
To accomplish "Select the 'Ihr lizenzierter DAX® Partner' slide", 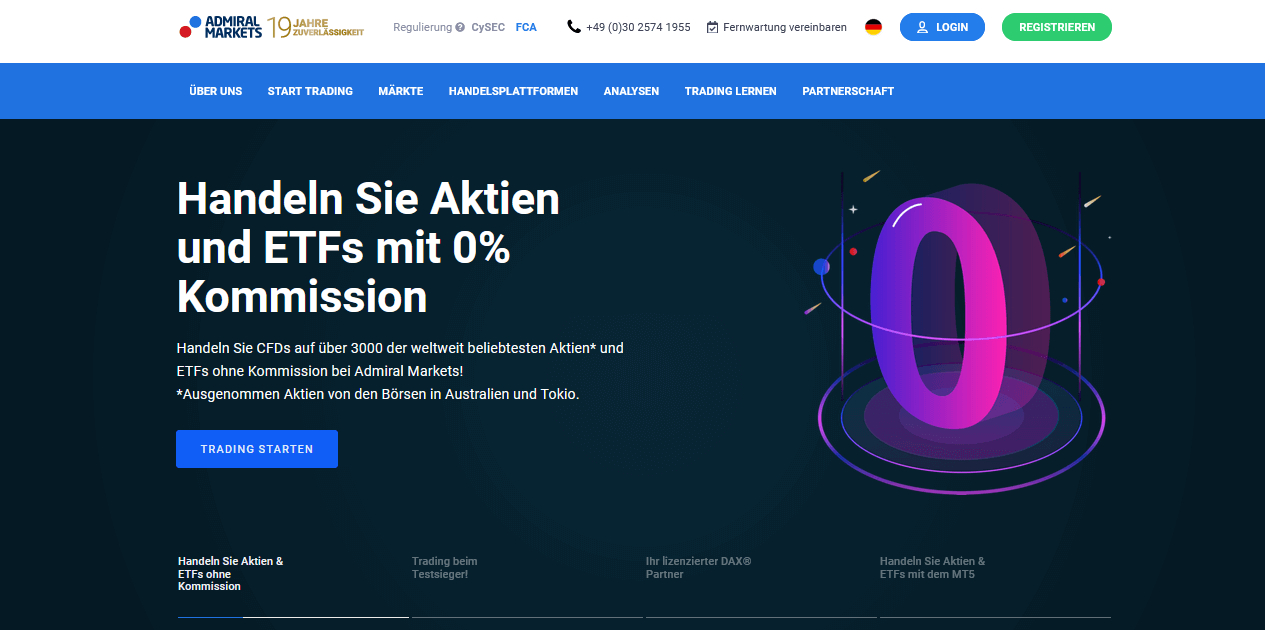I will coord(698,568).
